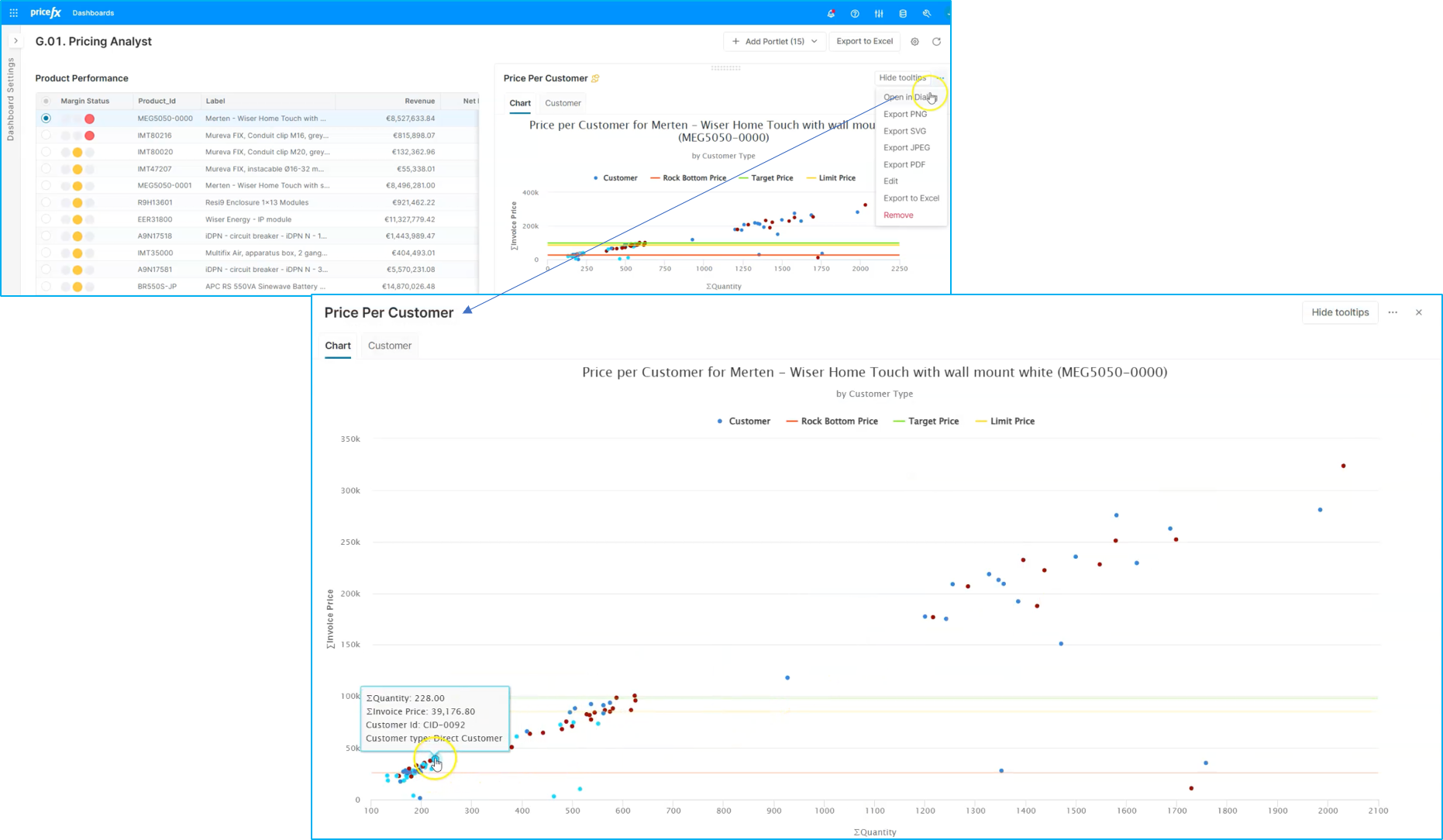
Task: Open notifications bell icon
Action: tap(831, 13)
